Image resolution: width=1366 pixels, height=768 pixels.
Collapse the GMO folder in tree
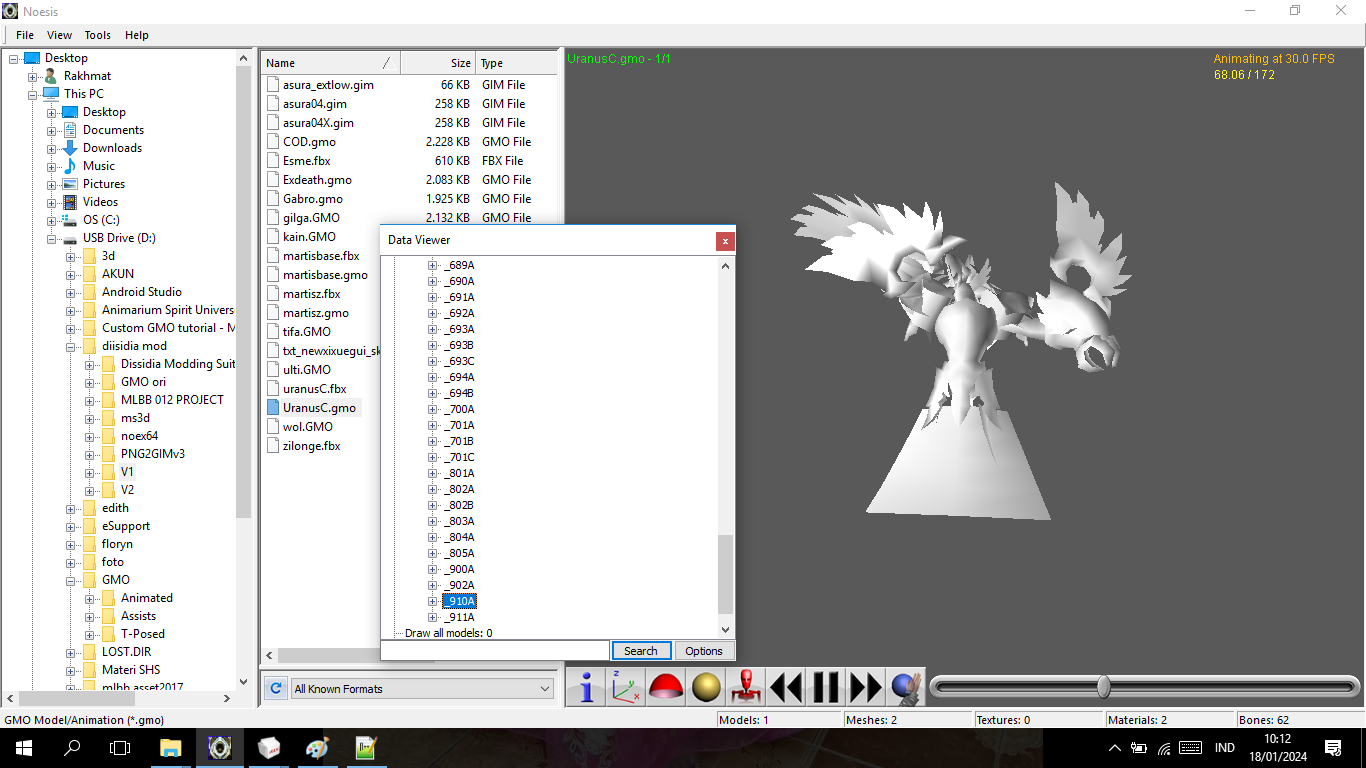click(x=71, y=580)
